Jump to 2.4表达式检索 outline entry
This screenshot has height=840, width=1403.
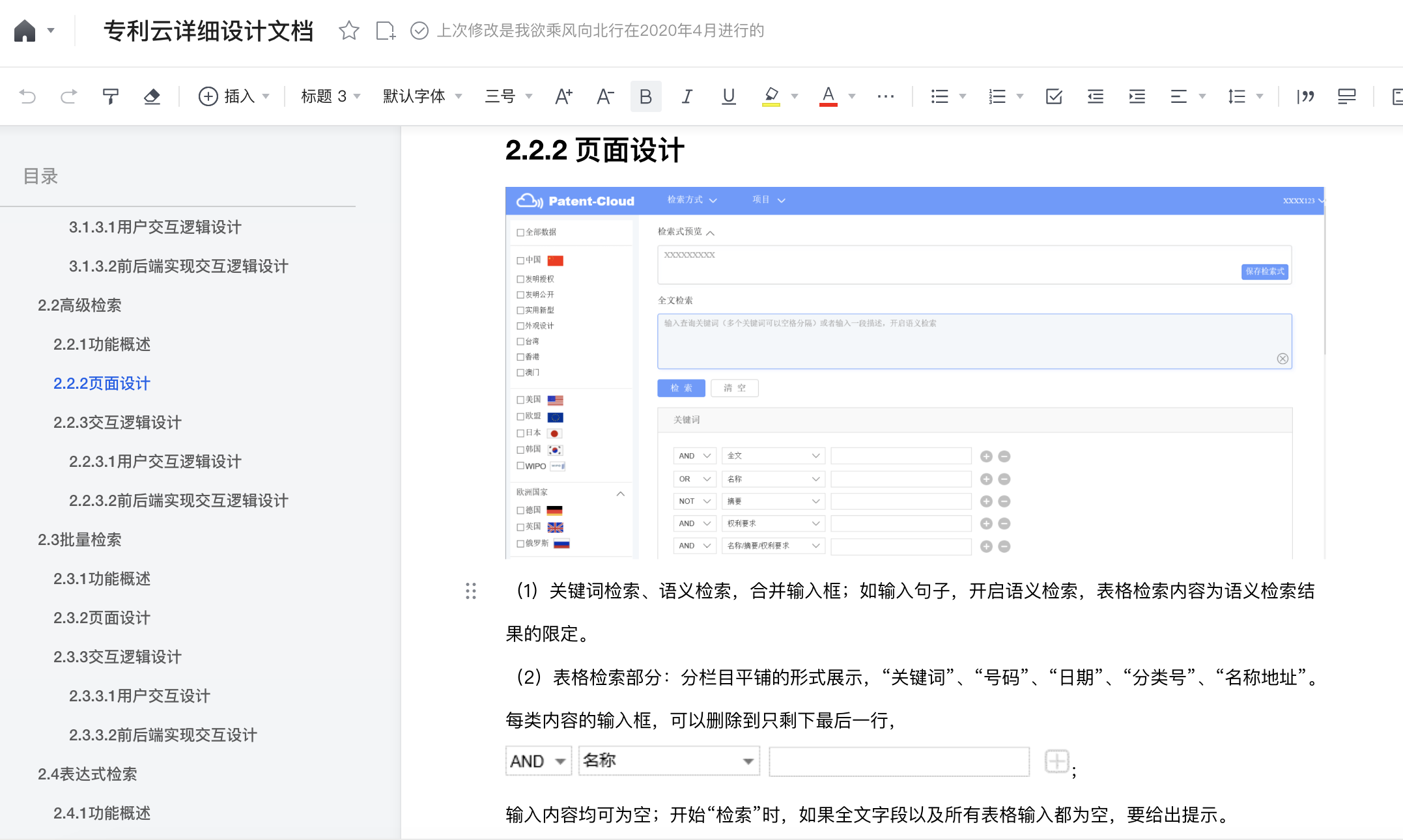coord(87,774)
